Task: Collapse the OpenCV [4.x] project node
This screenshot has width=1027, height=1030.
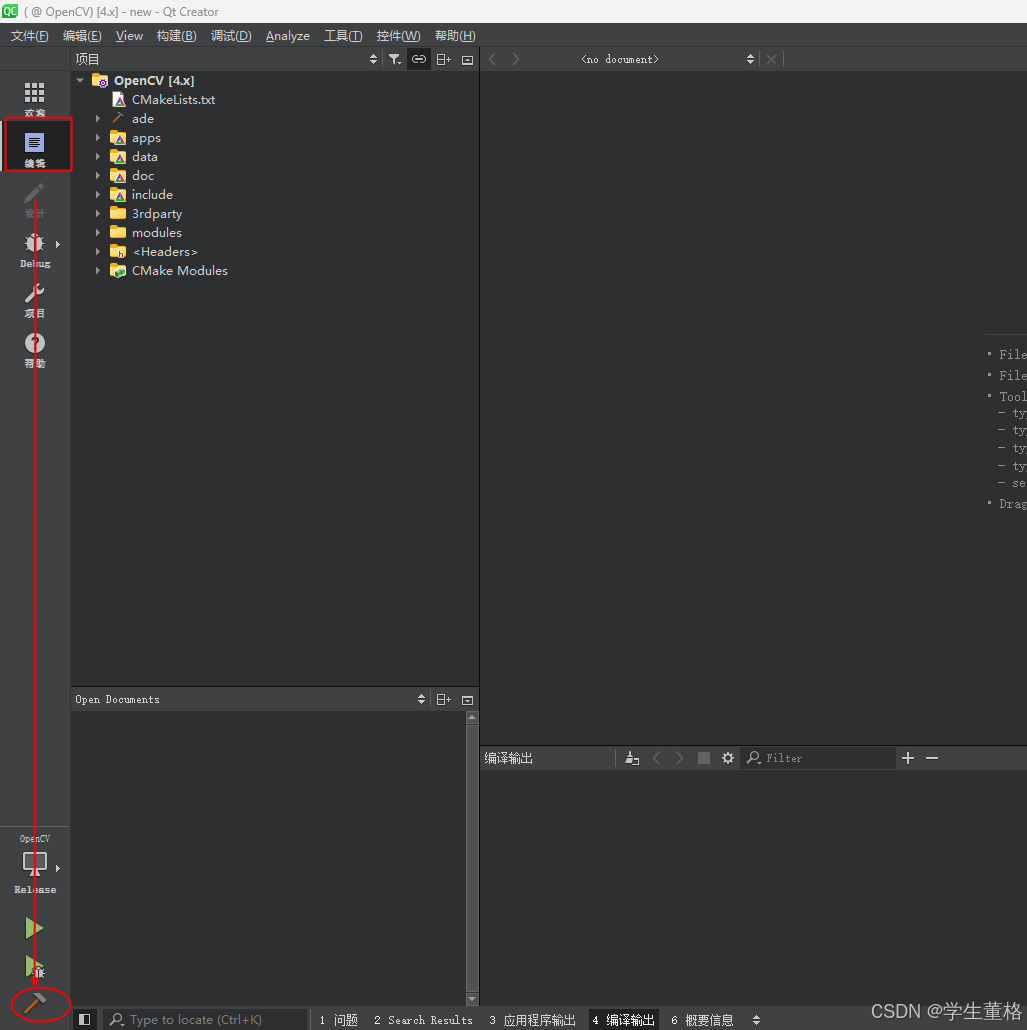Action: point(80,80)
